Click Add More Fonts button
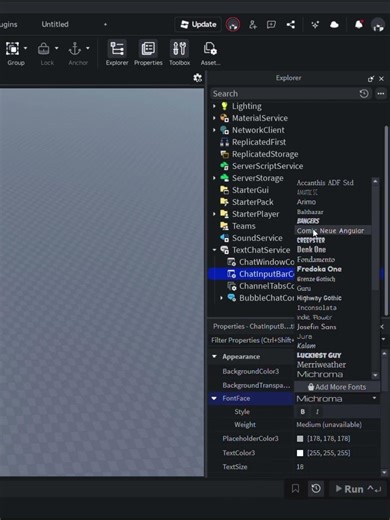This screenshot has height=520, width=390. coord(337,387)
